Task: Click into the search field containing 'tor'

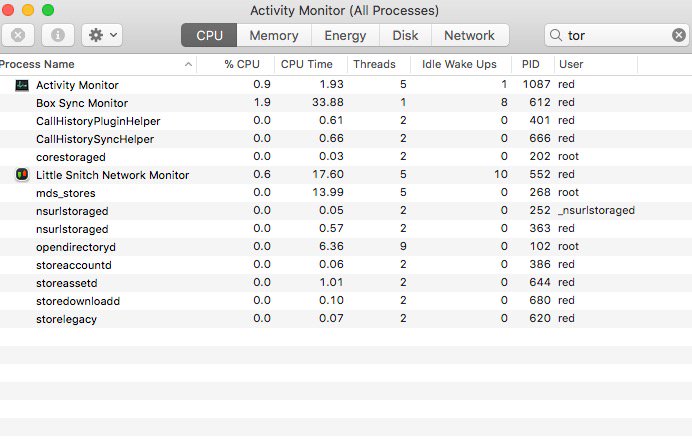Action: click(x=617, y=35)
